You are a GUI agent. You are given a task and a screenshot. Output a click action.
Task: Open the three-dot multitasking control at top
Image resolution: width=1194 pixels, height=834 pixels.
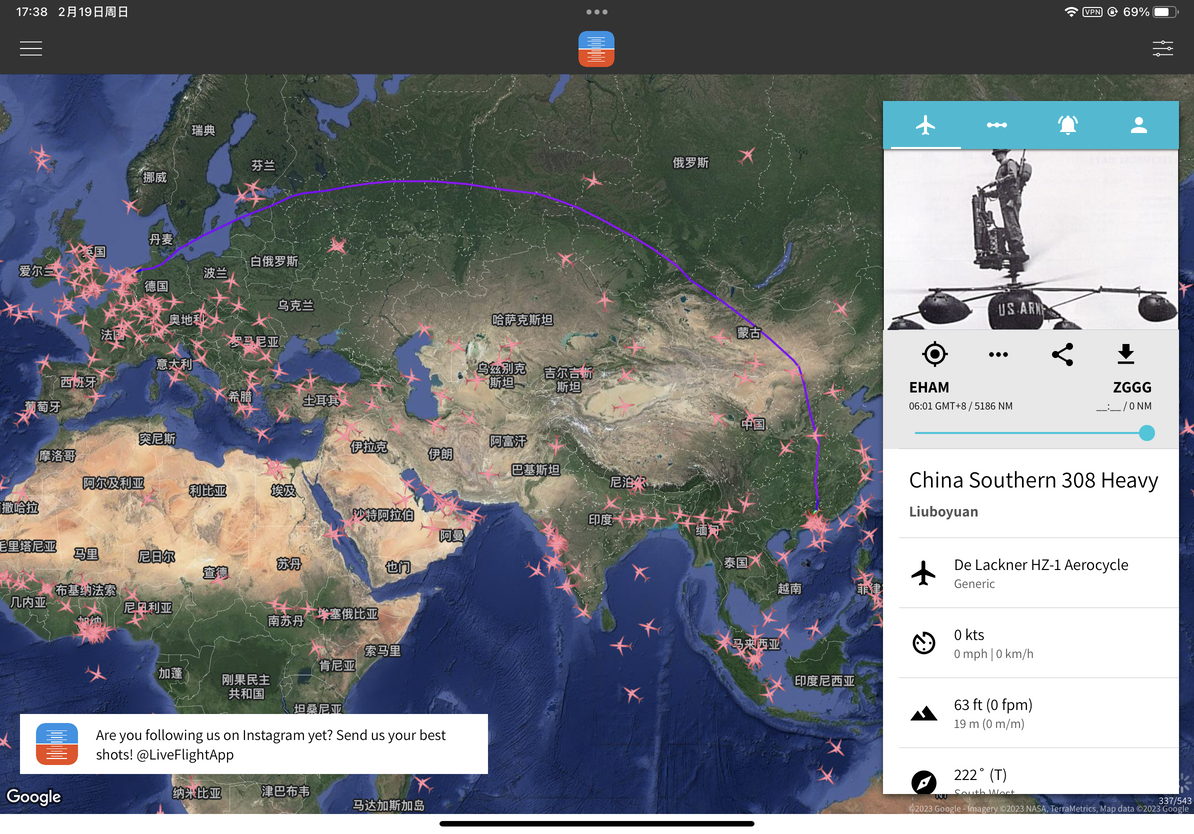pos(596,12)
